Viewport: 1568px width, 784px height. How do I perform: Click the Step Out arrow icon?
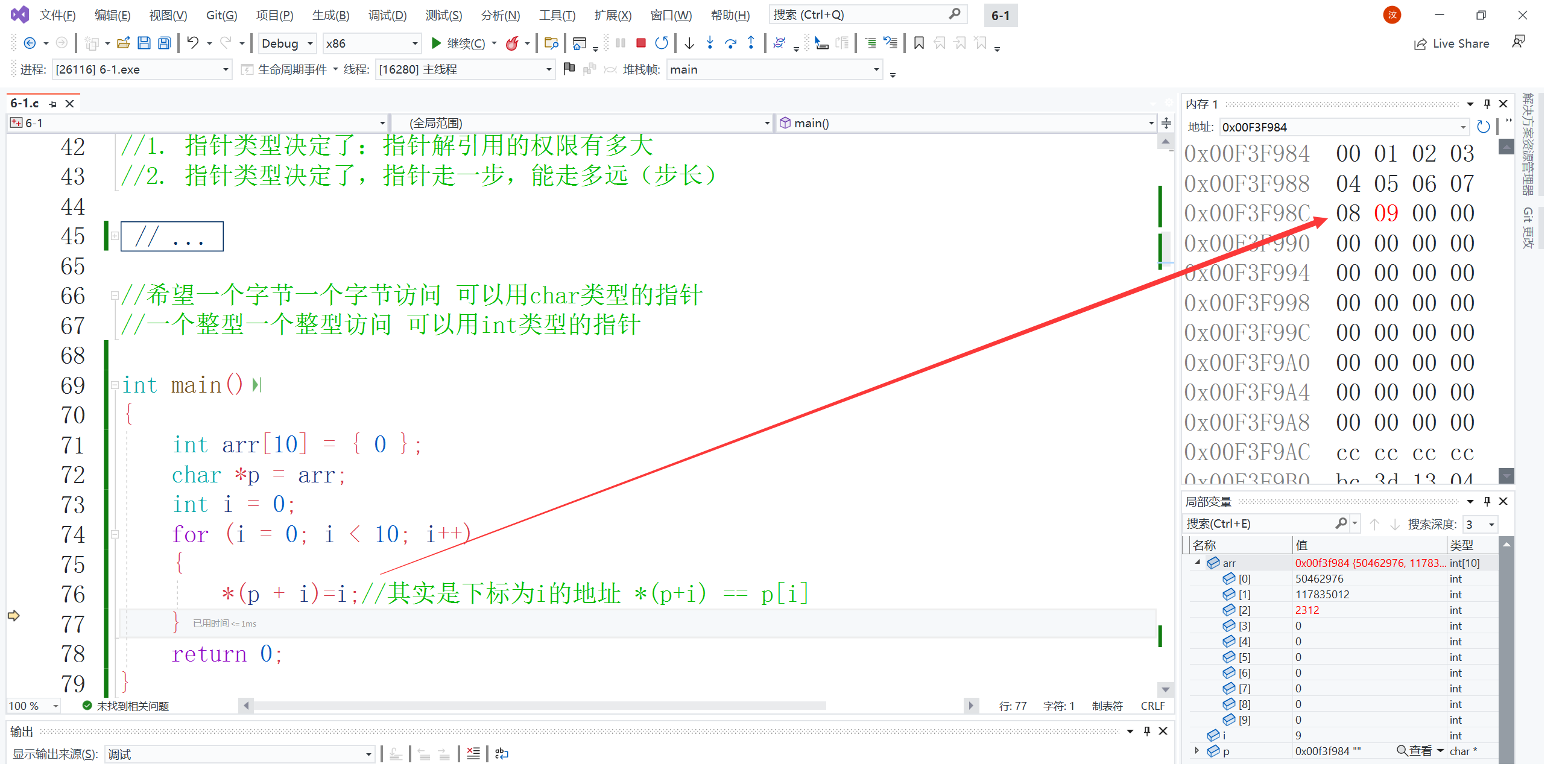751,43
